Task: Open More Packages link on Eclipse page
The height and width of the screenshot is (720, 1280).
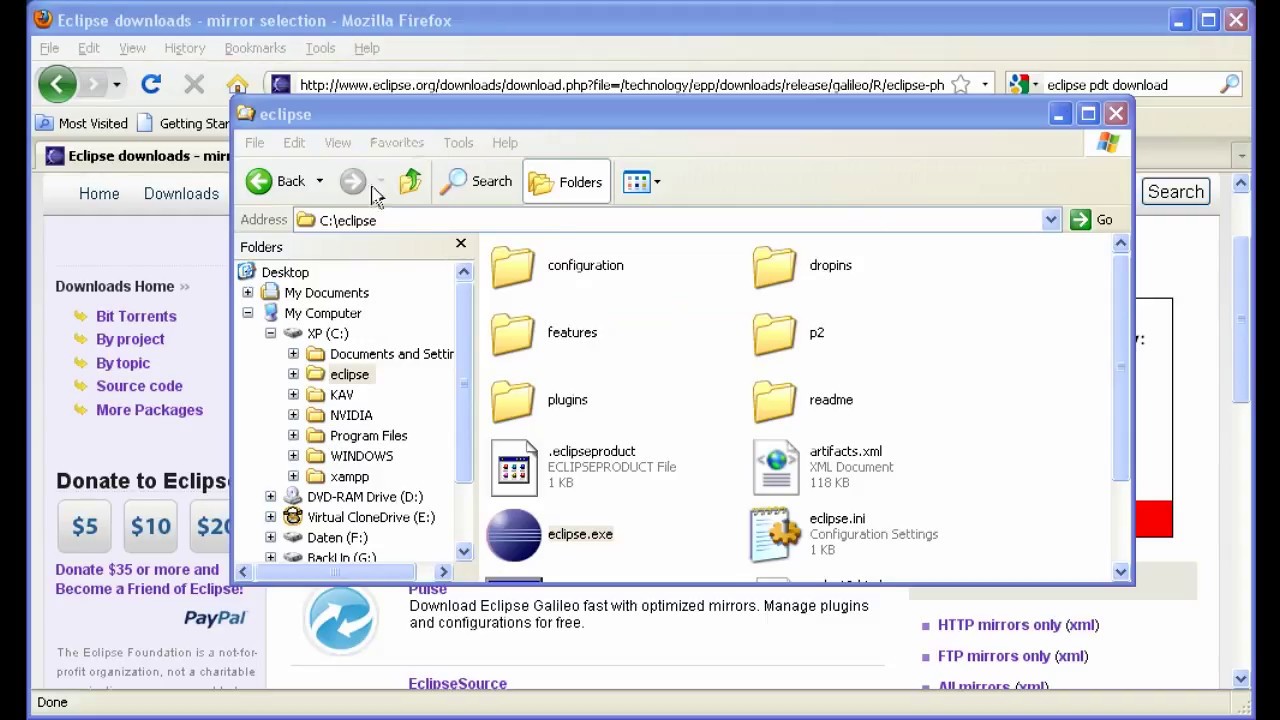Action: [x=149, y=410]
